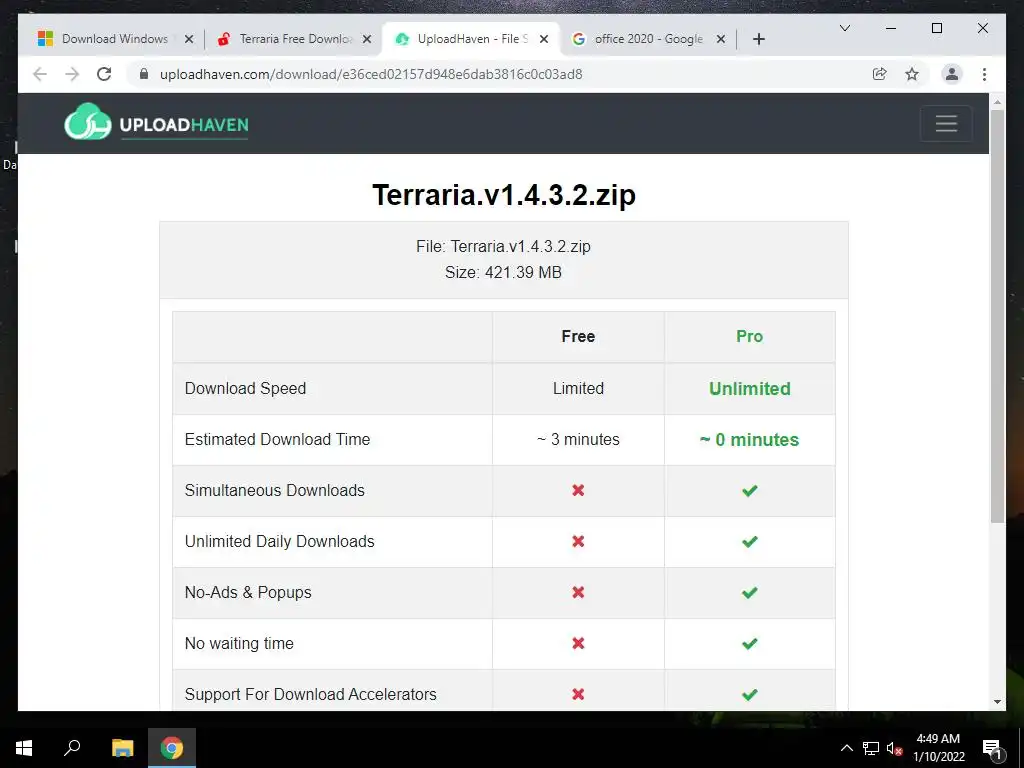Open the tab search dropdown arrow
The width and height of the screenshot is (1024, 768).
844,28
